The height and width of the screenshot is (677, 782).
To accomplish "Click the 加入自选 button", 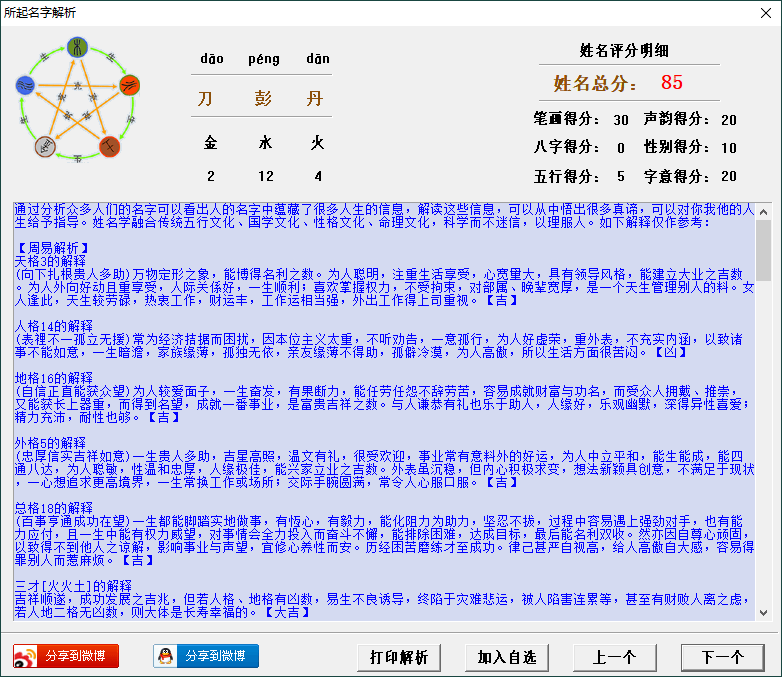I will click(506, 657).
